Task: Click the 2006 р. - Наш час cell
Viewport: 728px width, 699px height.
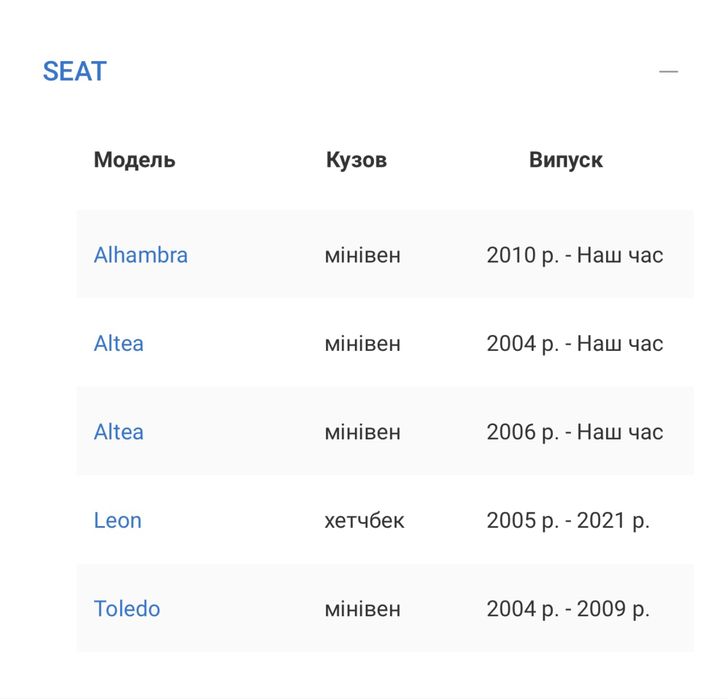Action: [574, 432]
